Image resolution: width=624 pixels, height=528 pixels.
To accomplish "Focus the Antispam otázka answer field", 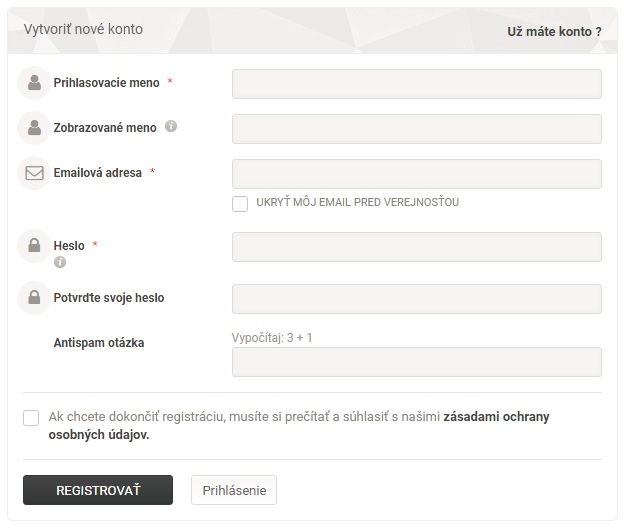I will tap(417, 362).
